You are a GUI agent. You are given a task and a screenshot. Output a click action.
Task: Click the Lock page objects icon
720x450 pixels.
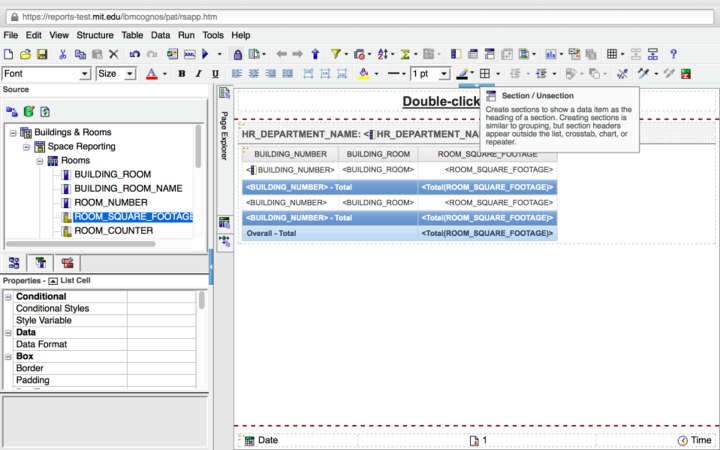pos(238,54)
